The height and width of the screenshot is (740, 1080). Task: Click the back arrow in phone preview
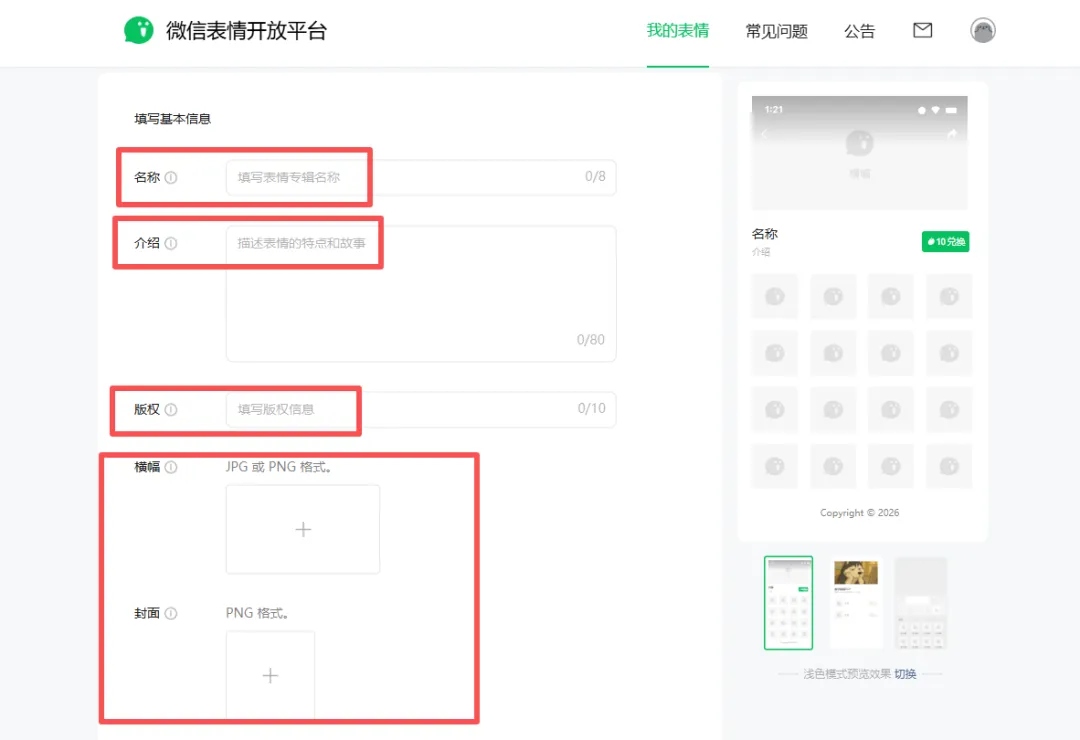pyautogui.click(x=765, y=134)
